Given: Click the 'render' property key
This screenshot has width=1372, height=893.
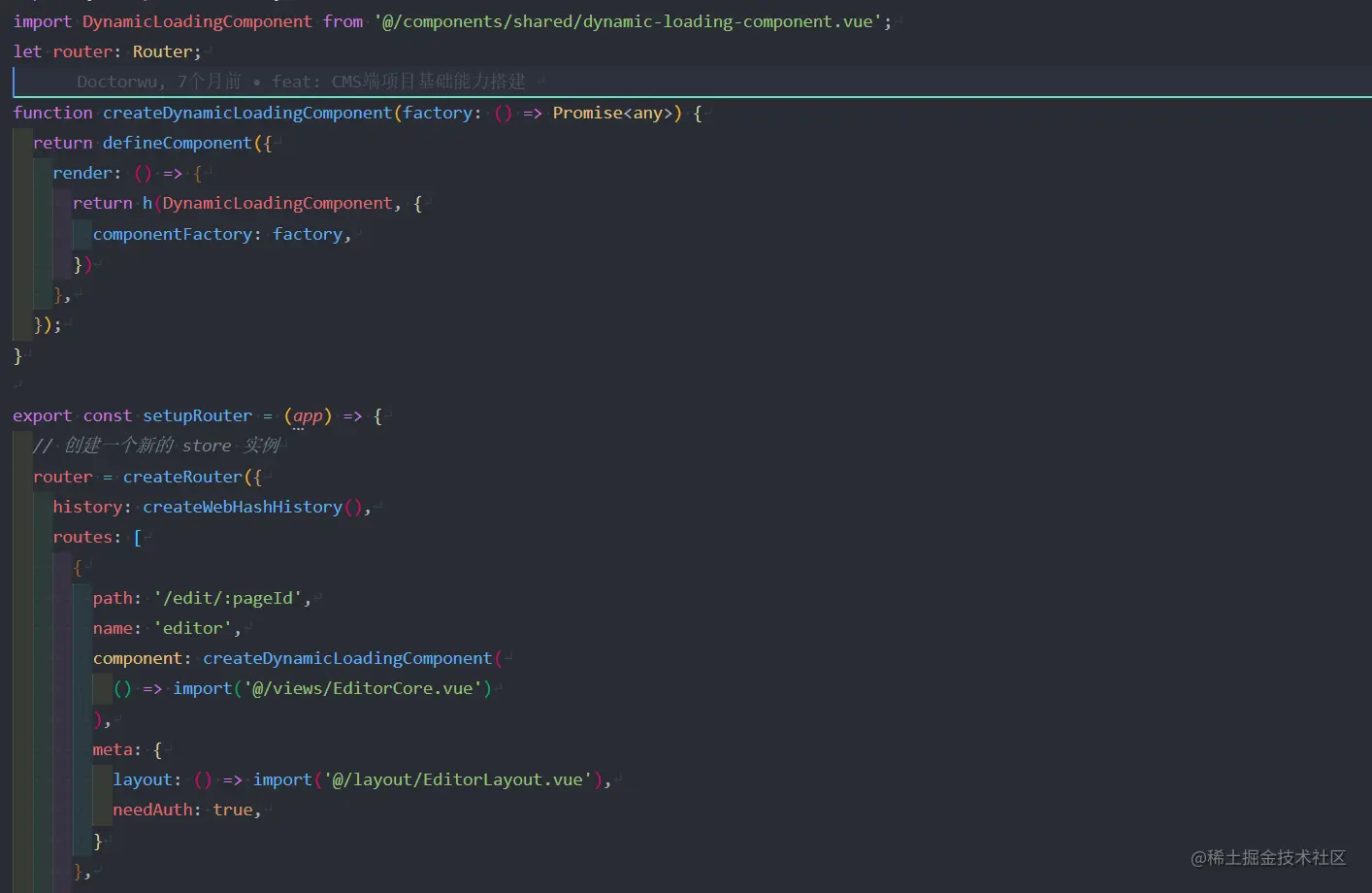Looking at the screenshot, I should (x=82, y=173).
